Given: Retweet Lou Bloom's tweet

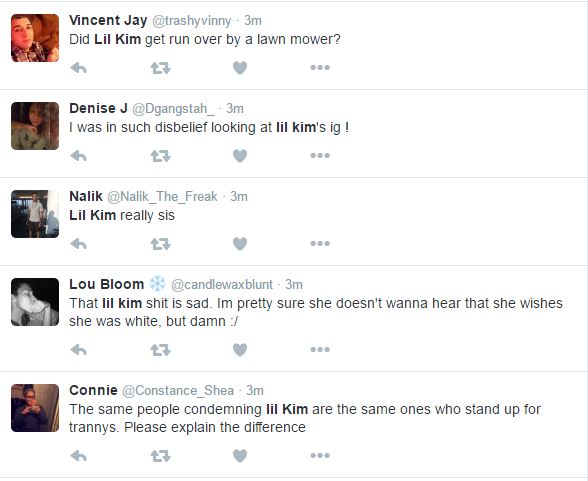Looking at the screenshot, I should click(x=160, y=350).
